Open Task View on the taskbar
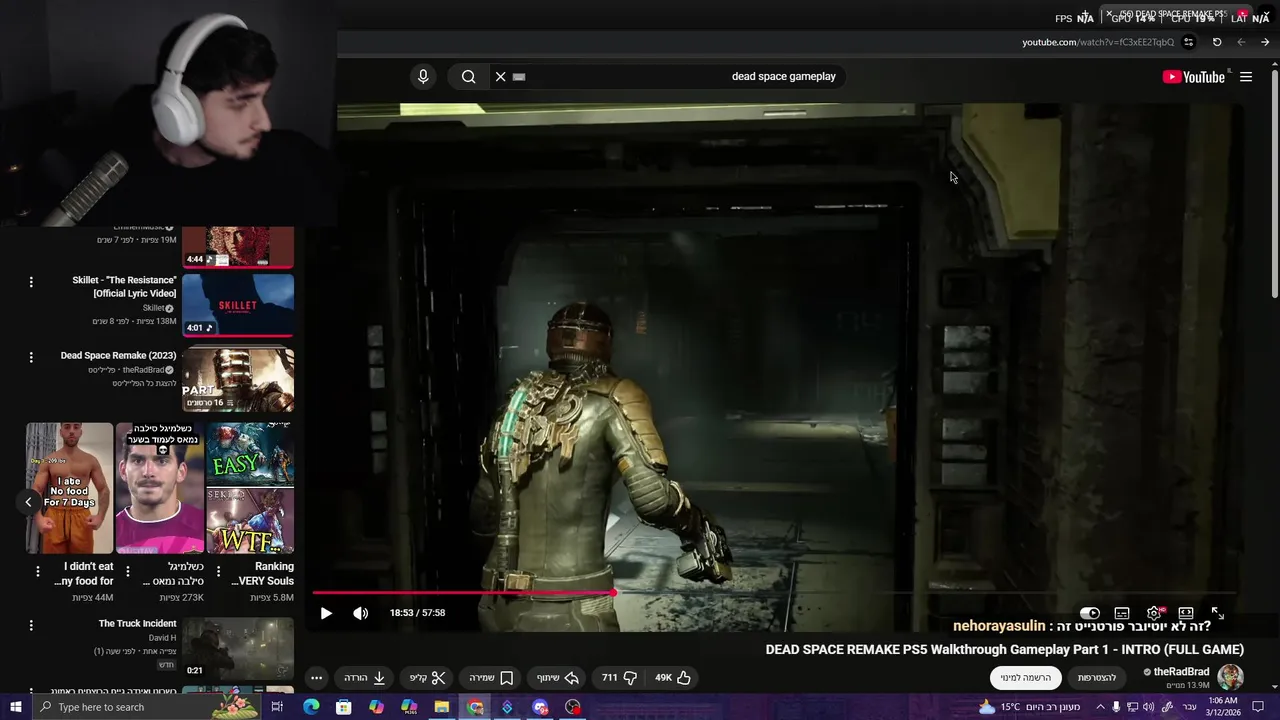This screenshot has width=1280, height=720. [x=277, y=707]
